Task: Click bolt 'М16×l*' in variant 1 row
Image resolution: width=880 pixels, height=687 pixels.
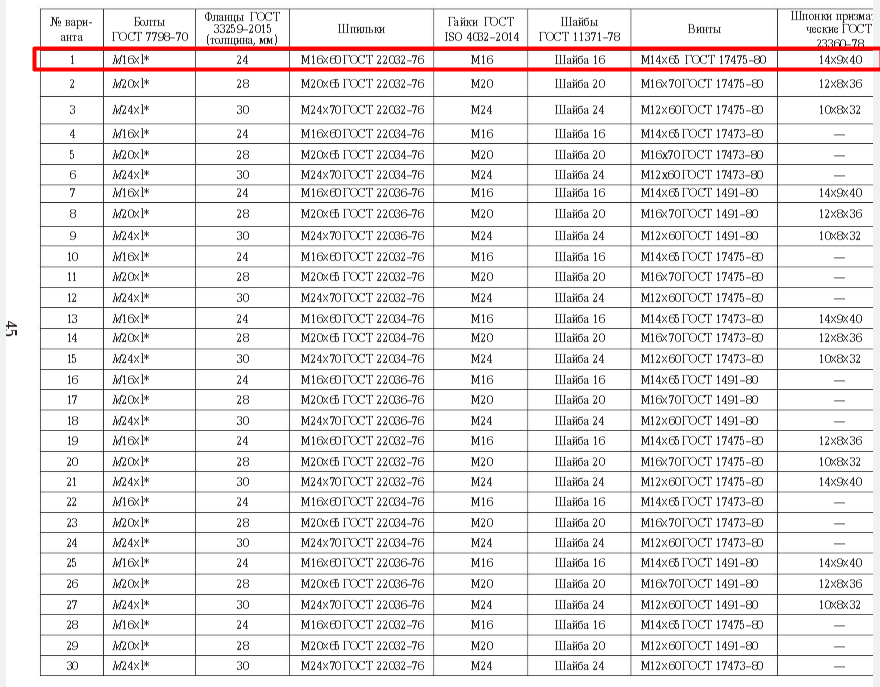Action: 131,59
